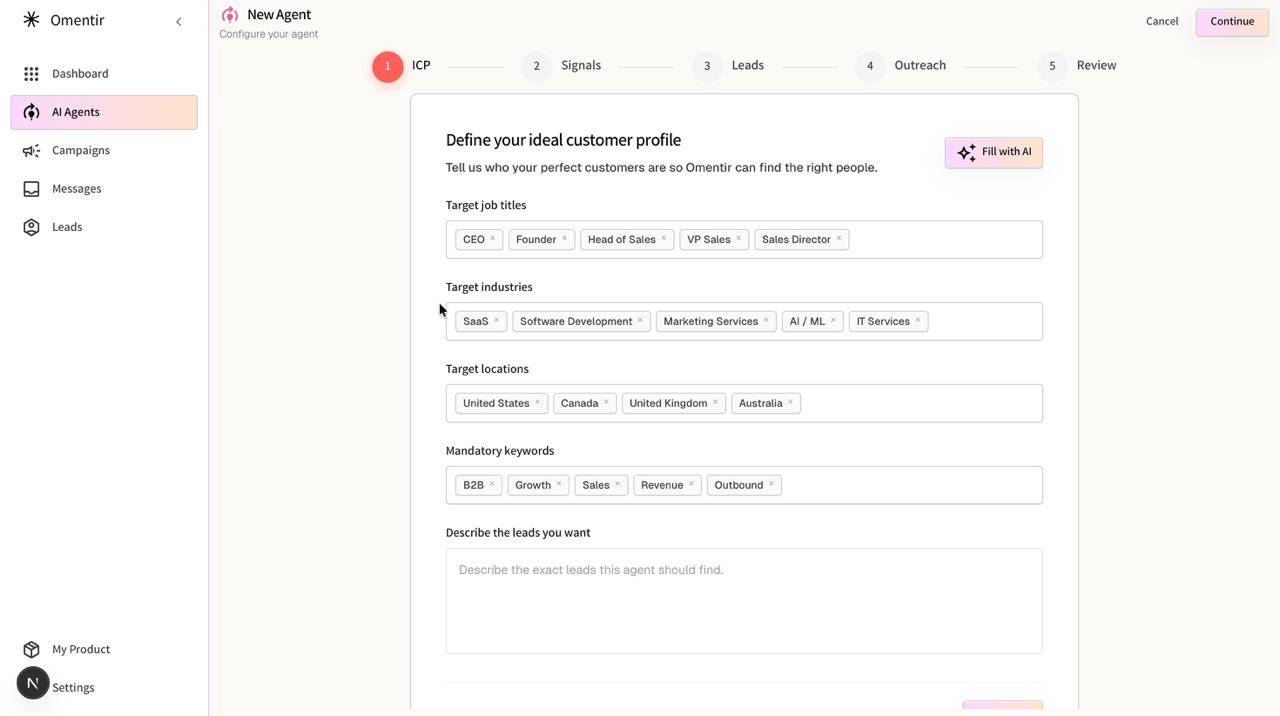Viewport: 1280px width, 716px height.
Task: Click the 'Configure your agent' subtitle
Action: [269, 34]
